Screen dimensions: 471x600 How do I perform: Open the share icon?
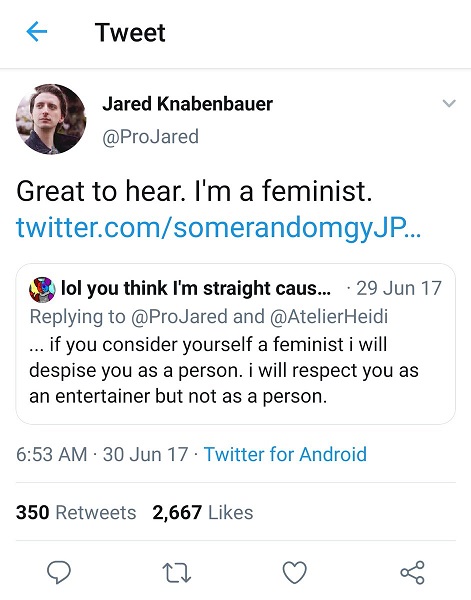(x=412, y=572)
